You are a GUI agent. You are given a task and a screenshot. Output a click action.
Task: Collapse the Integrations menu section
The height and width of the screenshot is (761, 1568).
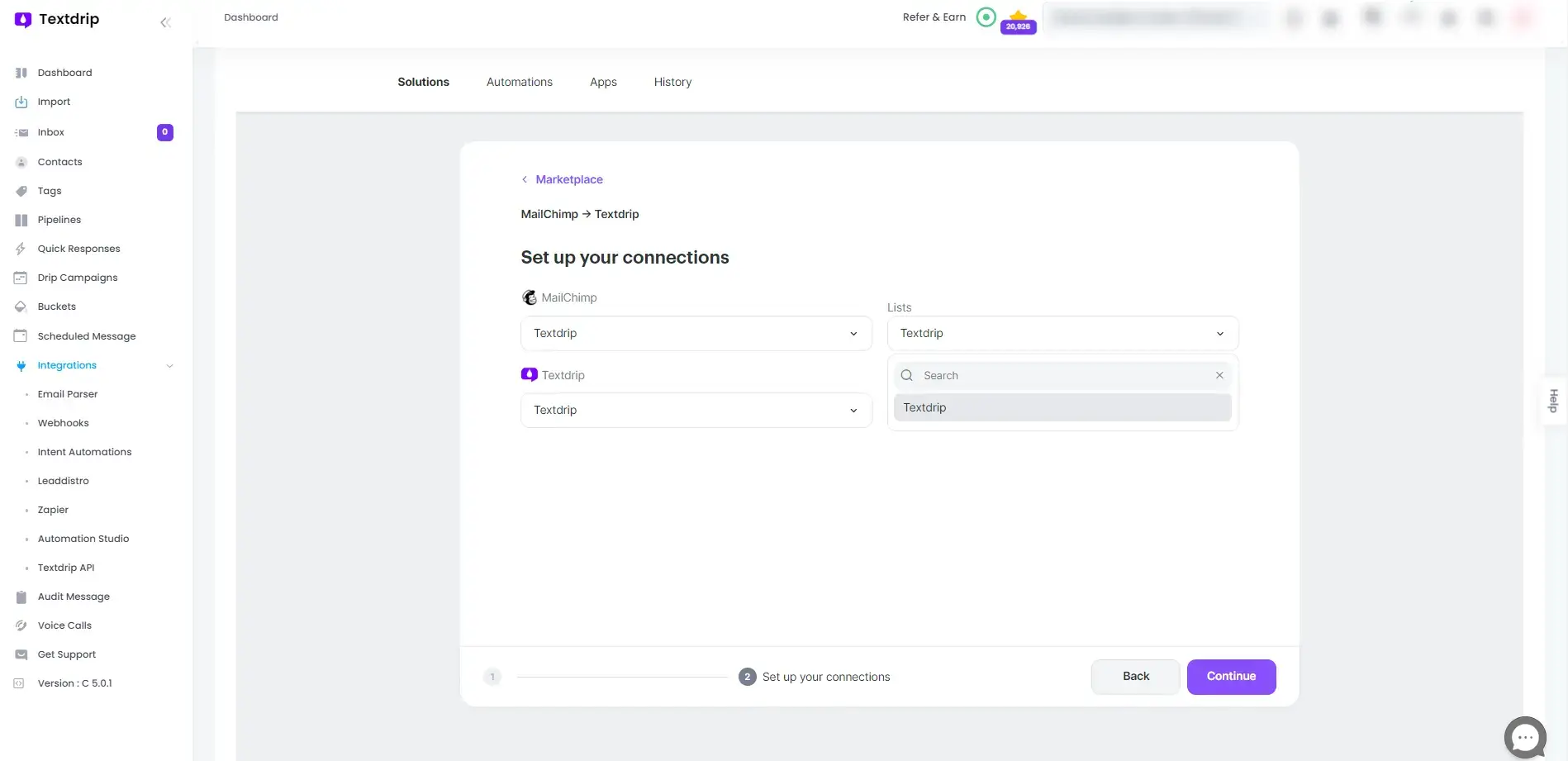(169, 365)
